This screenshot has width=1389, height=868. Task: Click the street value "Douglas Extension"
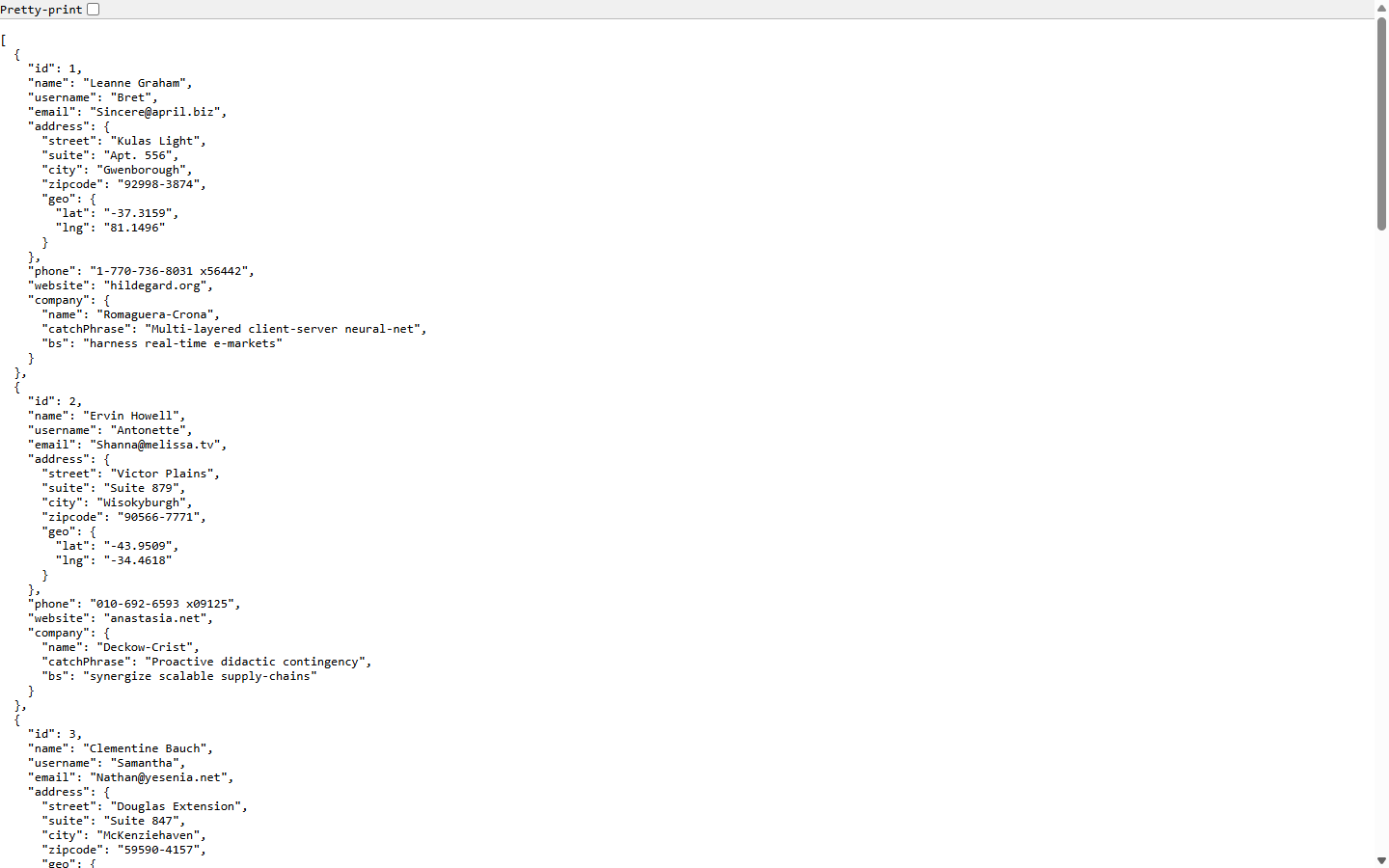tap(177, 806)
